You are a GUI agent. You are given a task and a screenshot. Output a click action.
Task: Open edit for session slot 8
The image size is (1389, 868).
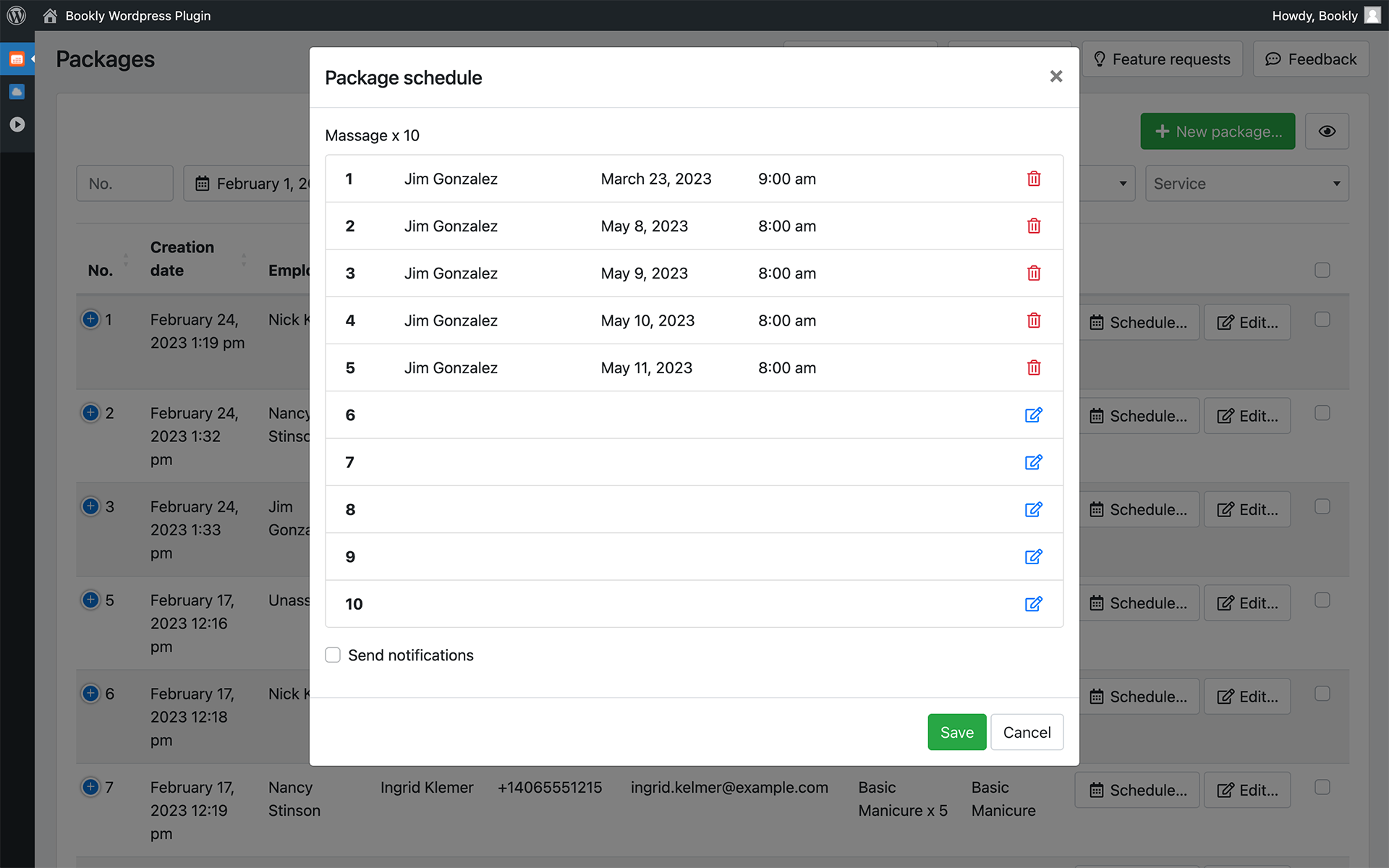[x=1033, y=509]
